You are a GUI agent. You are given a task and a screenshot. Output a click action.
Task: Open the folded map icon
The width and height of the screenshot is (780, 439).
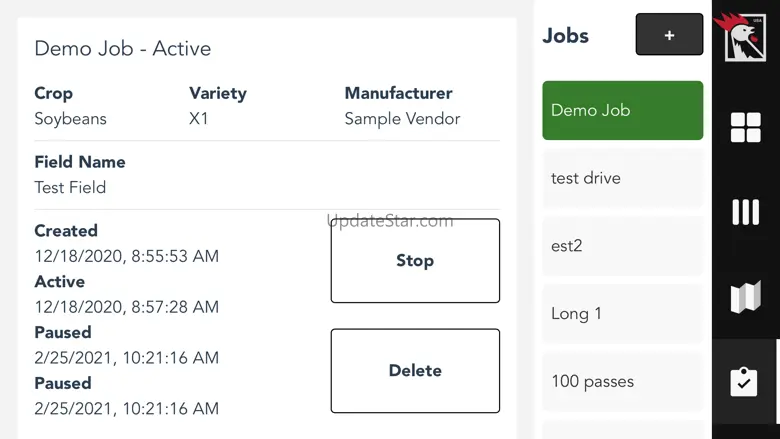[745, 297]
